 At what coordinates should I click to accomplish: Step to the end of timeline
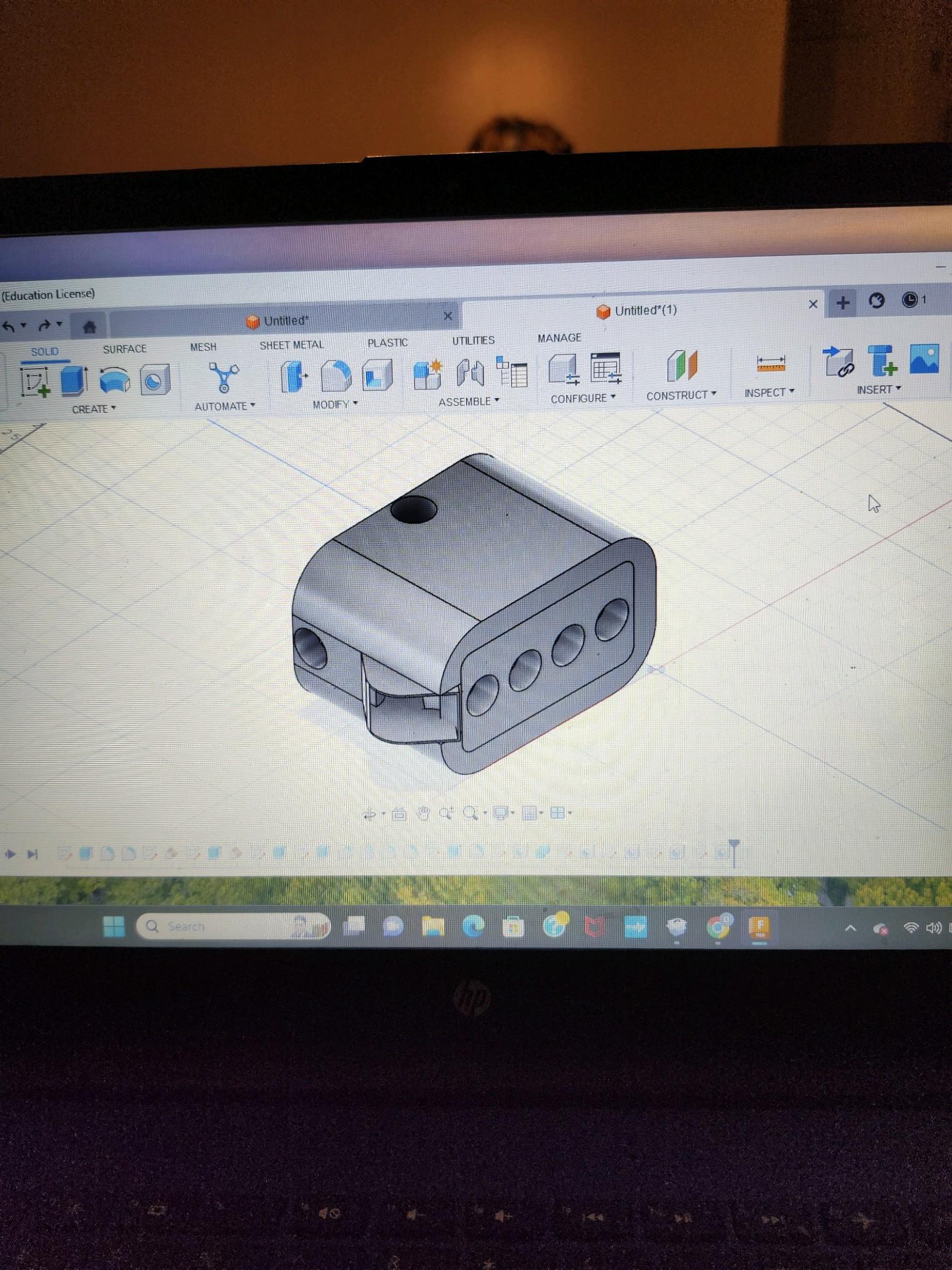[x=32, y=854]
